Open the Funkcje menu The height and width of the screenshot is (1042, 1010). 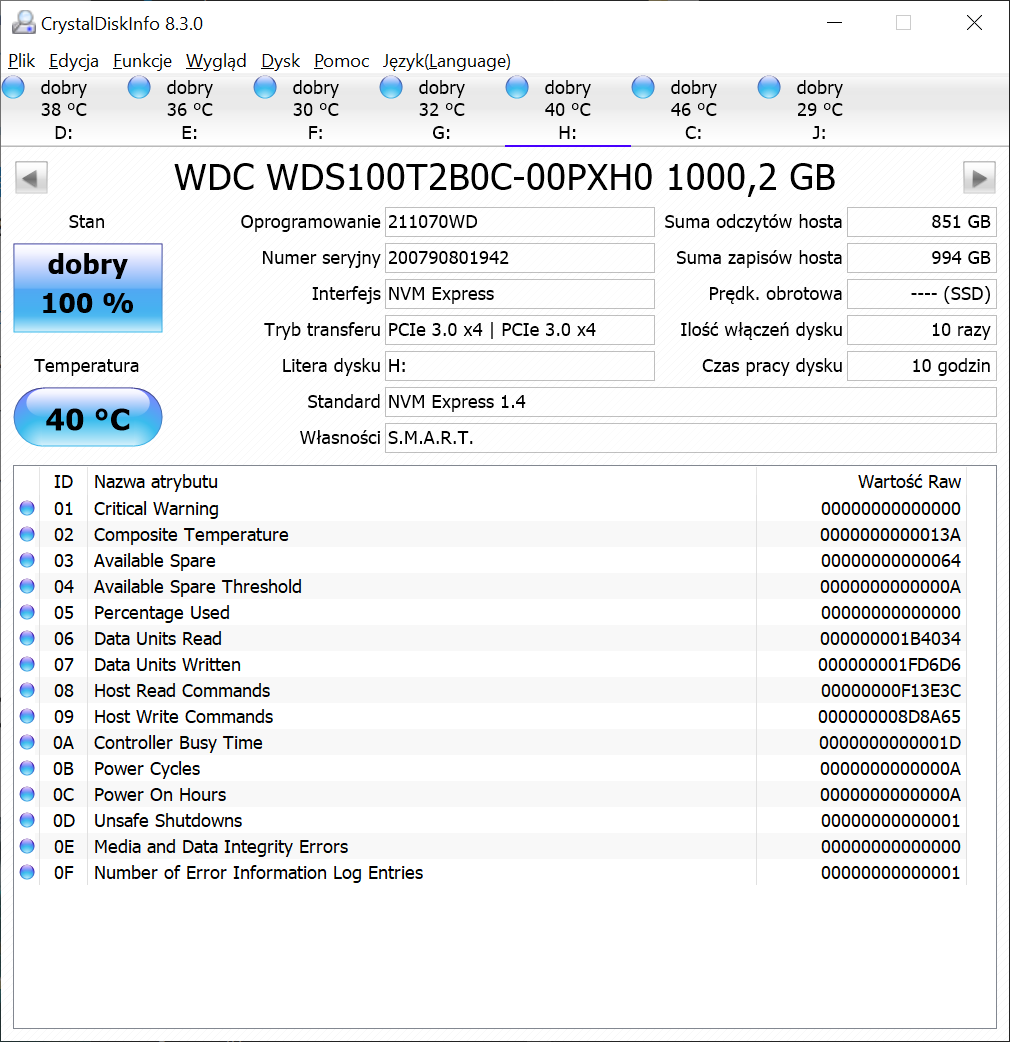pos(142,61)
